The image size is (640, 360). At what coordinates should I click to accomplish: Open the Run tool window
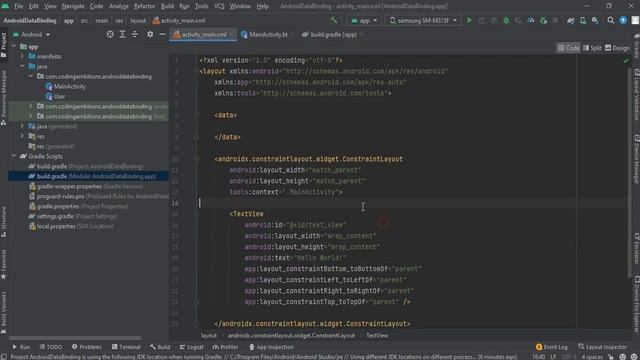pos(21,347)
